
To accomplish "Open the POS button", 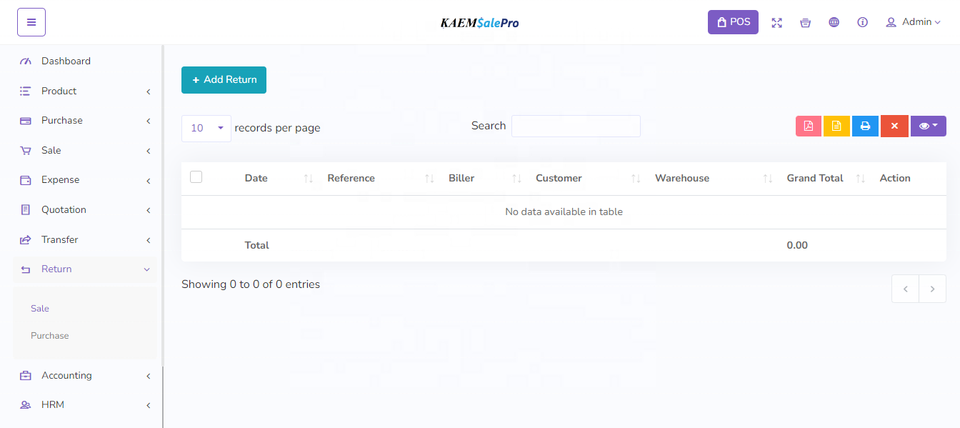I will pos(733,22).
